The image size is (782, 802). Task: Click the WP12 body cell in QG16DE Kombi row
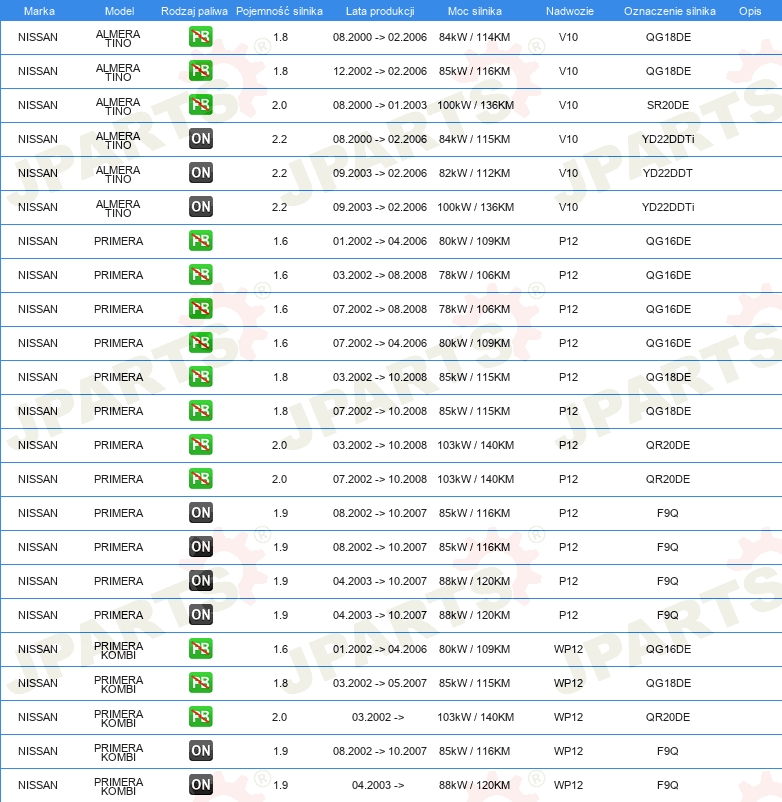(x=568, y=649)
